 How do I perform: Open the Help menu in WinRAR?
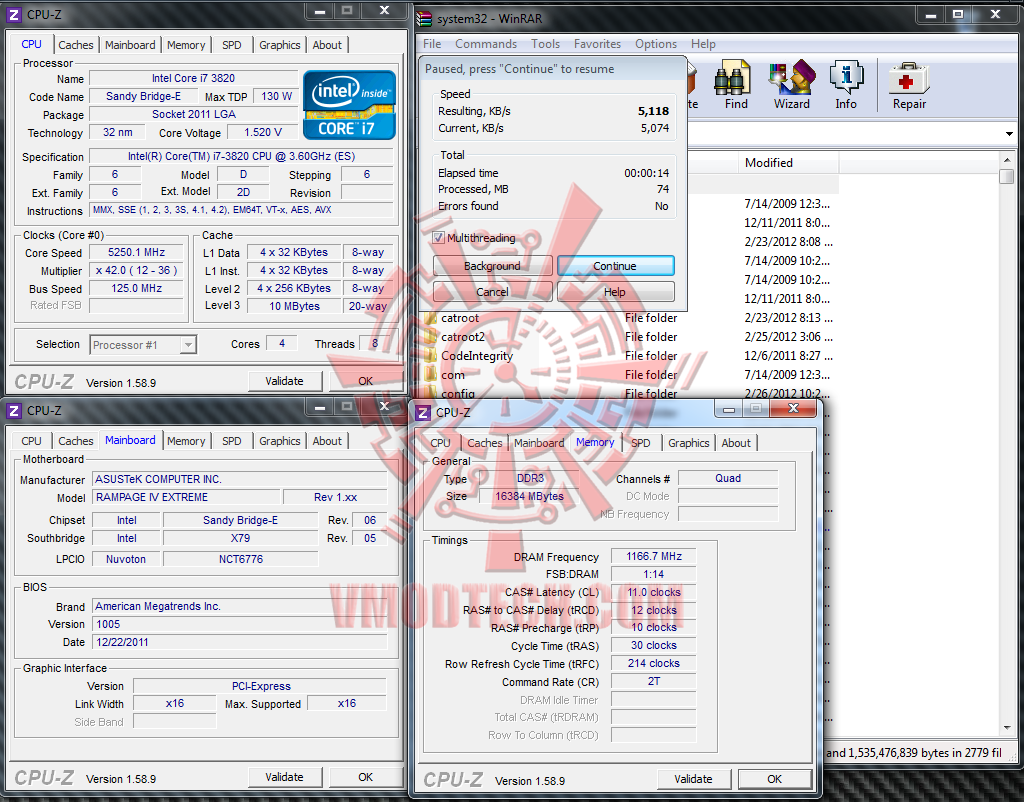pos(703,44)
